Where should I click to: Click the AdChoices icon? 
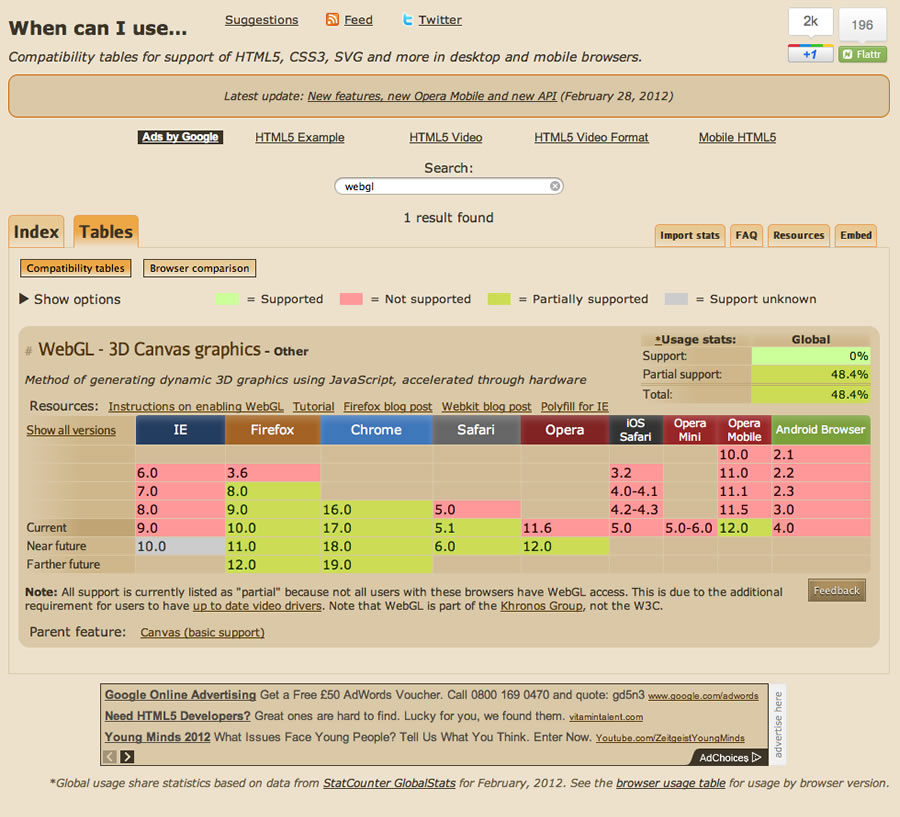pyautogui.click(x=756, y=757)
